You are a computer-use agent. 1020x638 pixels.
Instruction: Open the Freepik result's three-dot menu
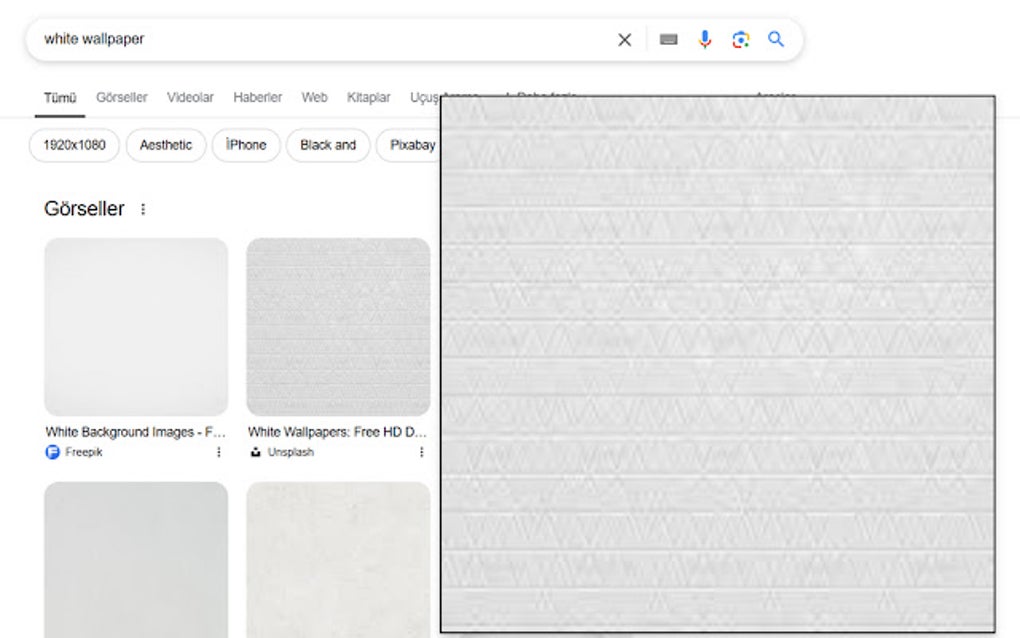click(x=219, y=452)
